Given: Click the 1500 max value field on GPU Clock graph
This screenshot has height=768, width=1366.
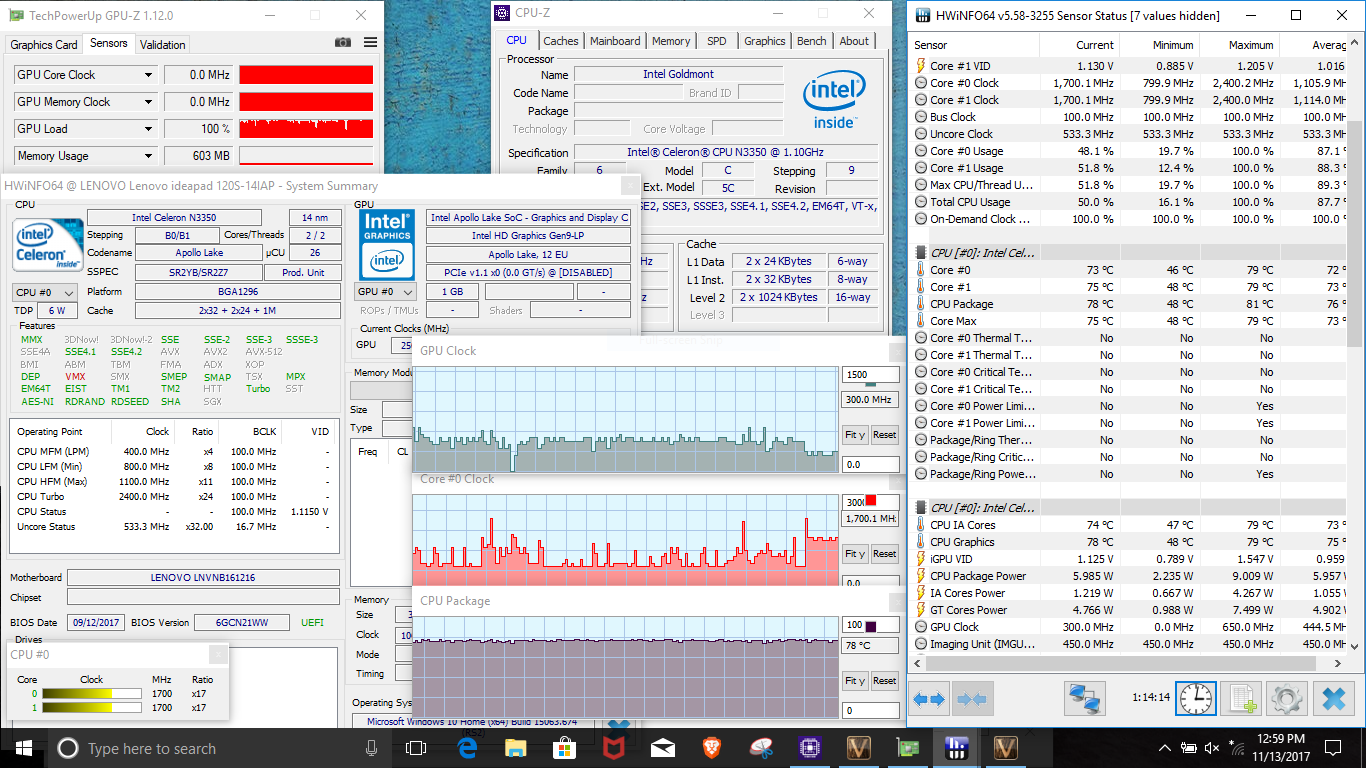Looking at the screenshot, I should [871, 375].
